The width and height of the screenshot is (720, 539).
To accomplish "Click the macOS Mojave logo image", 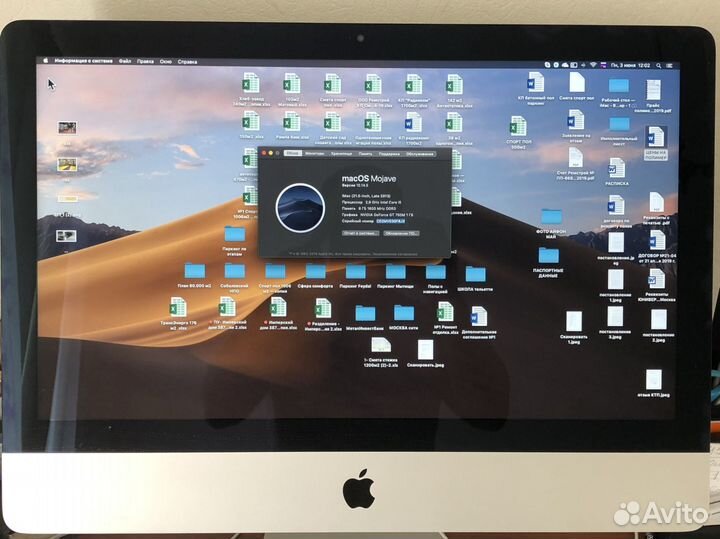I will 300,208.
